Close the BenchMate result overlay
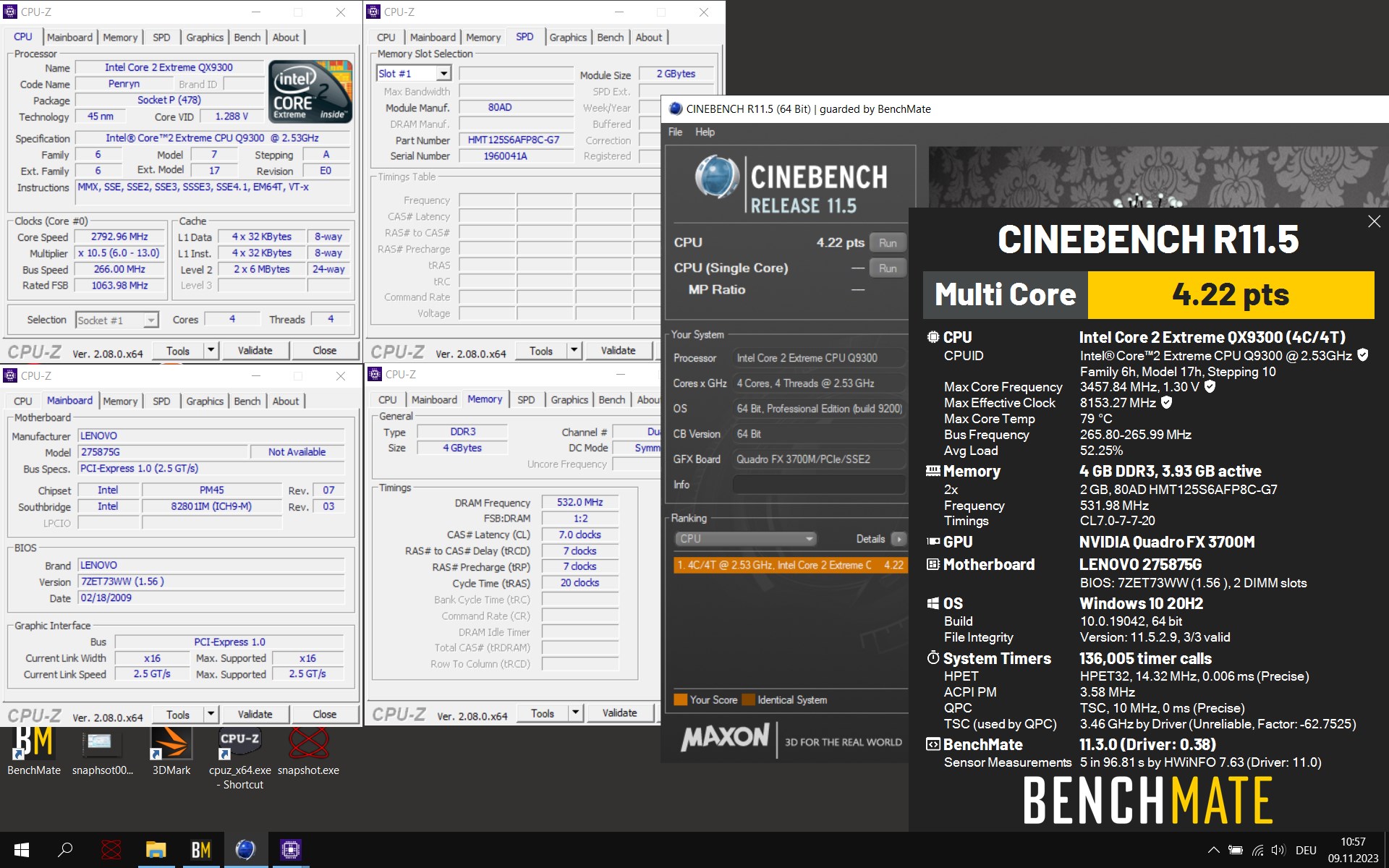 point(1374,221)
